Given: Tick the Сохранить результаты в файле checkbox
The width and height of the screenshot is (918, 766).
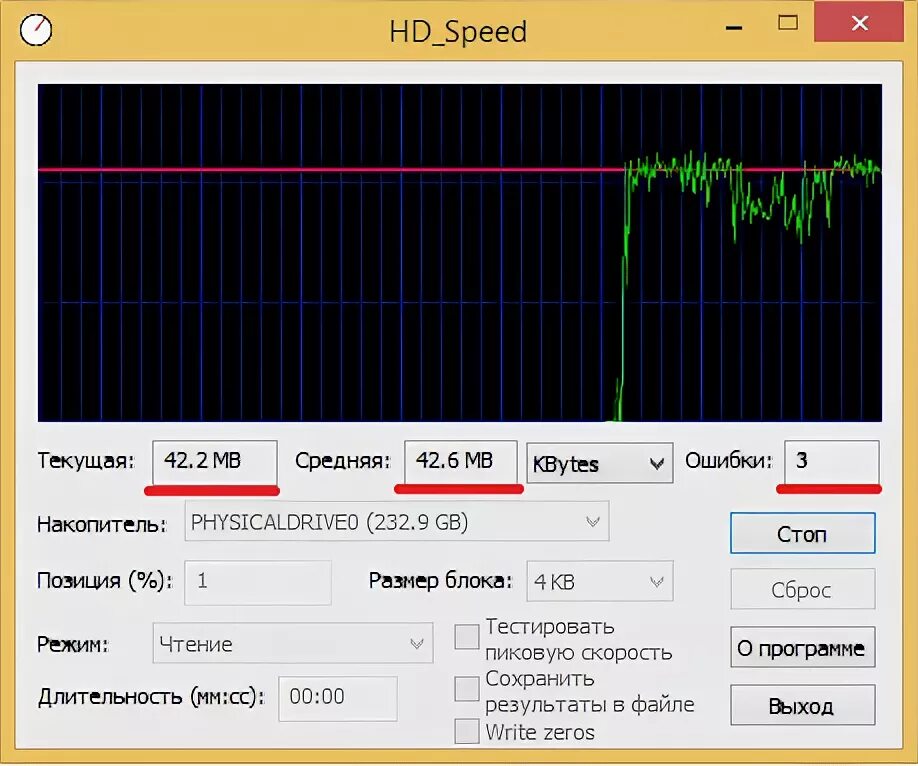Looking at the screenshot, I should [467, 689].
